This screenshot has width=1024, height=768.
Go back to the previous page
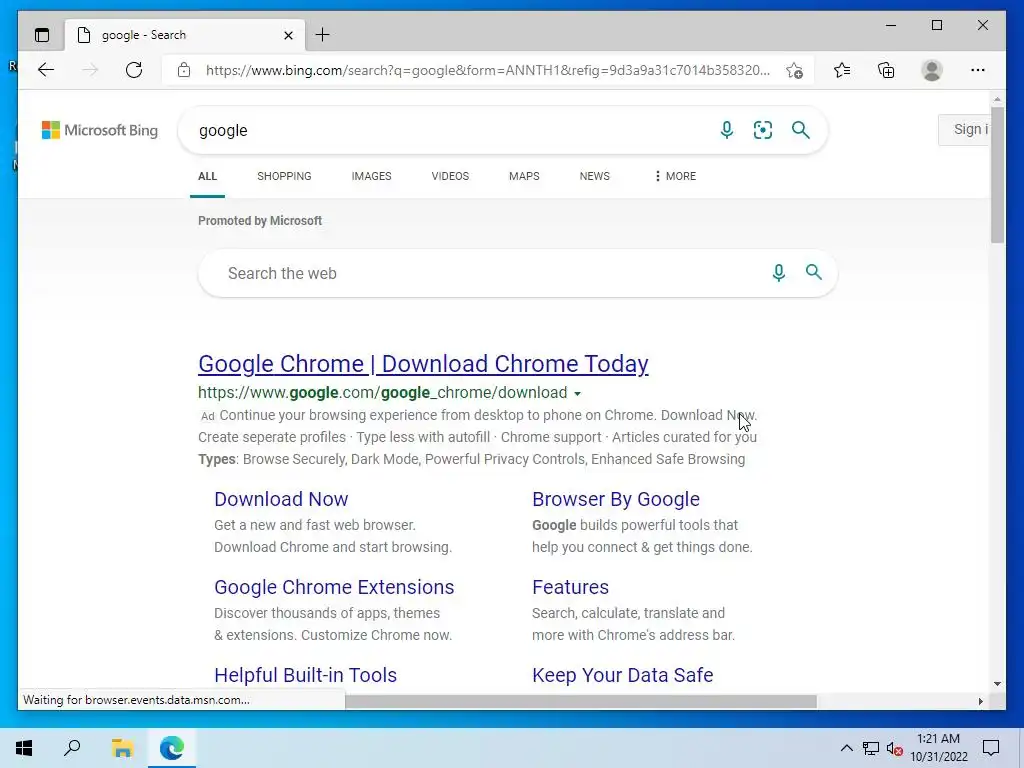point(46,70)
